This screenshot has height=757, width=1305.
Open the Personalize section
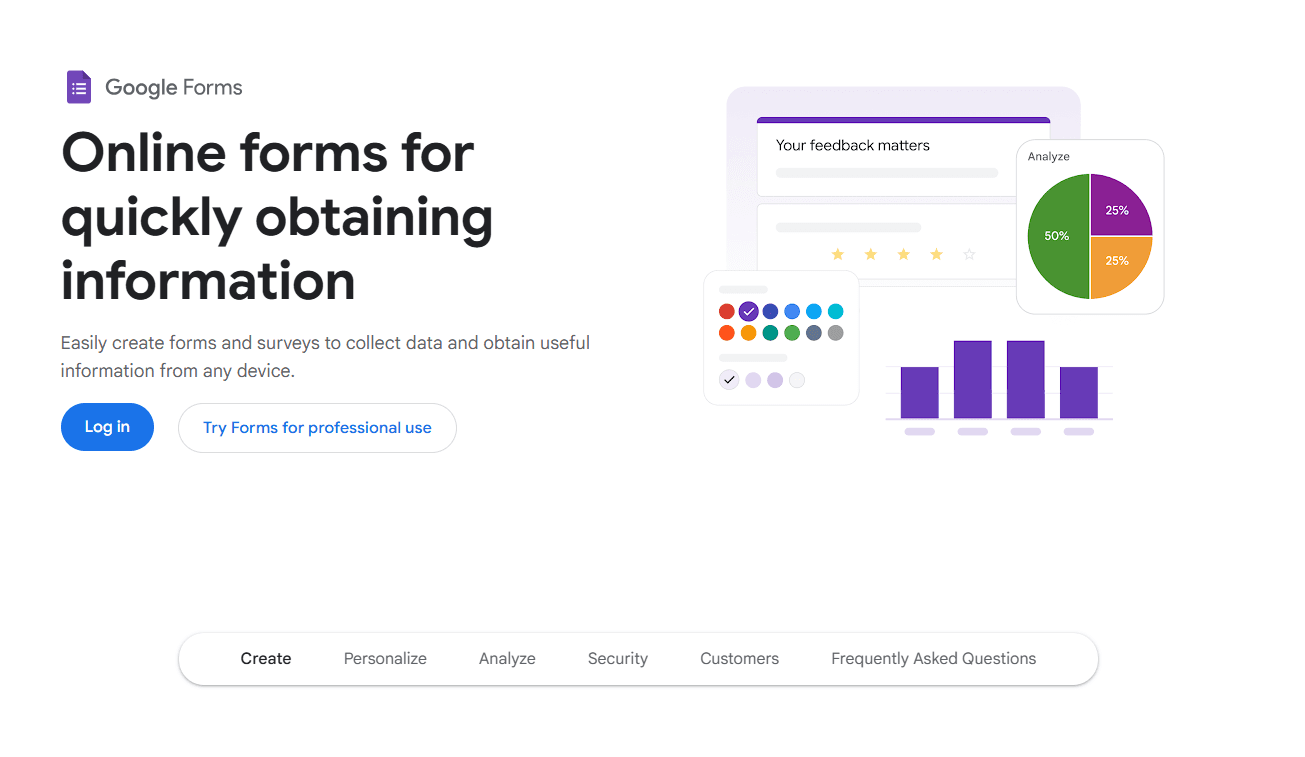point(385,658)
